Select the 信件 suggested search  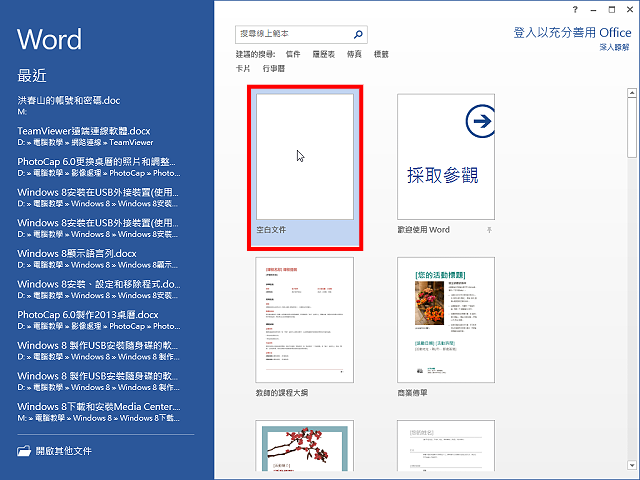click(293, 54)
